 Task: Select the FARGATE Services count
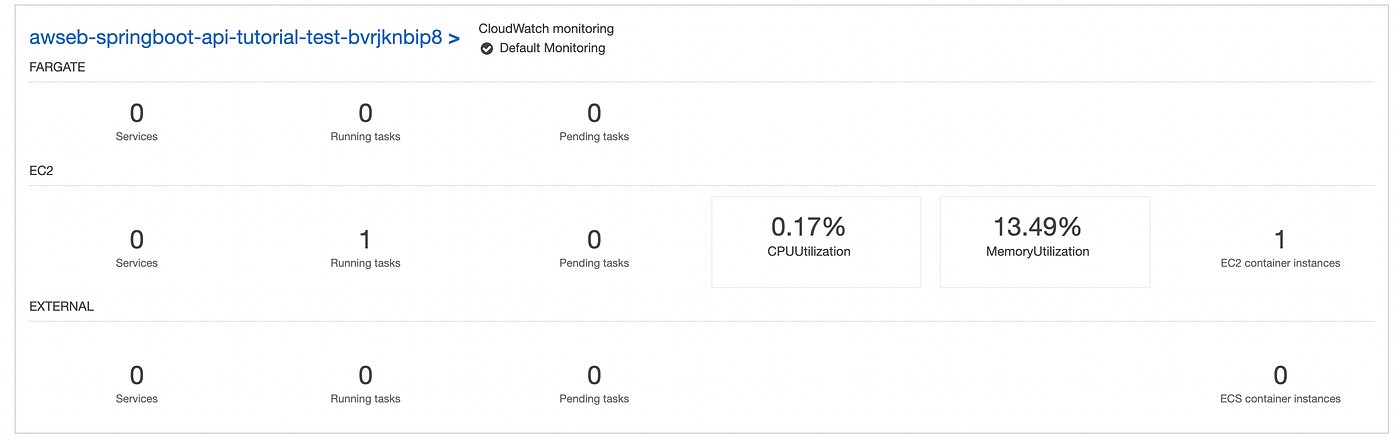[137, 113]
